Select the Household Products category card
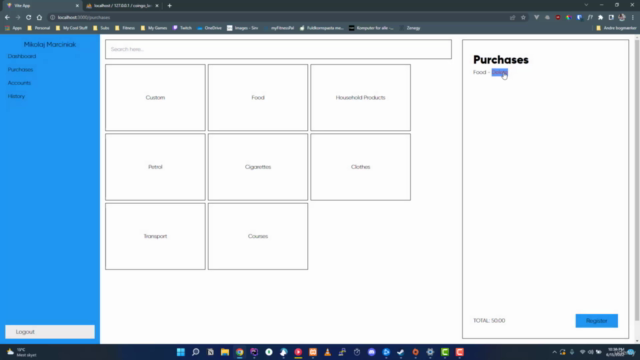Image resolution: width=640 pixels, height=360 pixels. [x=360, y=98]
